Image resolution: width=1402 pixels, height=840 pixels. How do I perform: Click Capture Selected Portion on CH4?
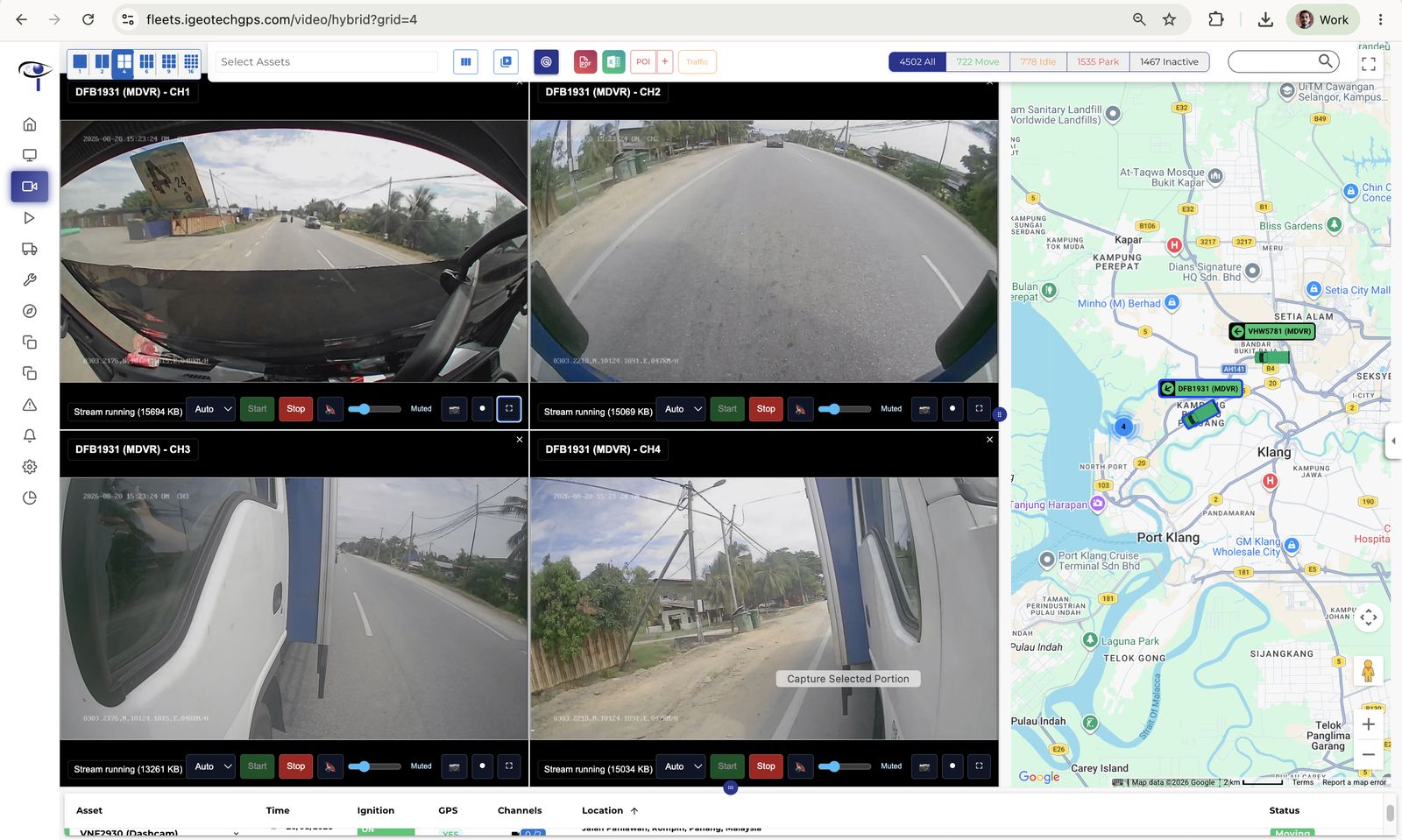[x=848, y=679]
